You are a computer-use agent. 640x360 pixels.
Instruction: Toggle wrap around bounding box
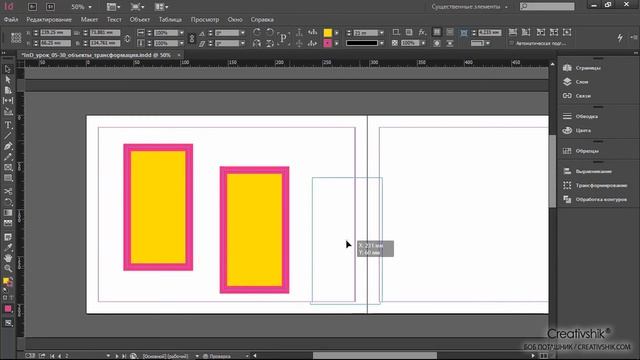coord(450,32)
